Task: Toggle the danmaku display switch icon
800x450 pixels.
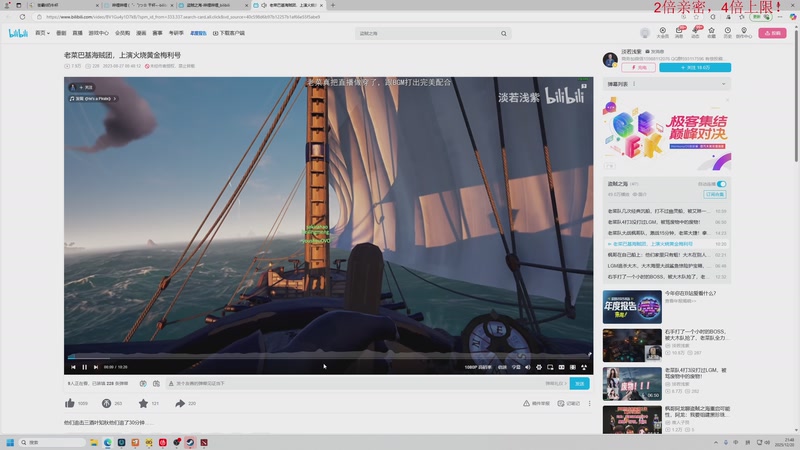Action: 143,384
